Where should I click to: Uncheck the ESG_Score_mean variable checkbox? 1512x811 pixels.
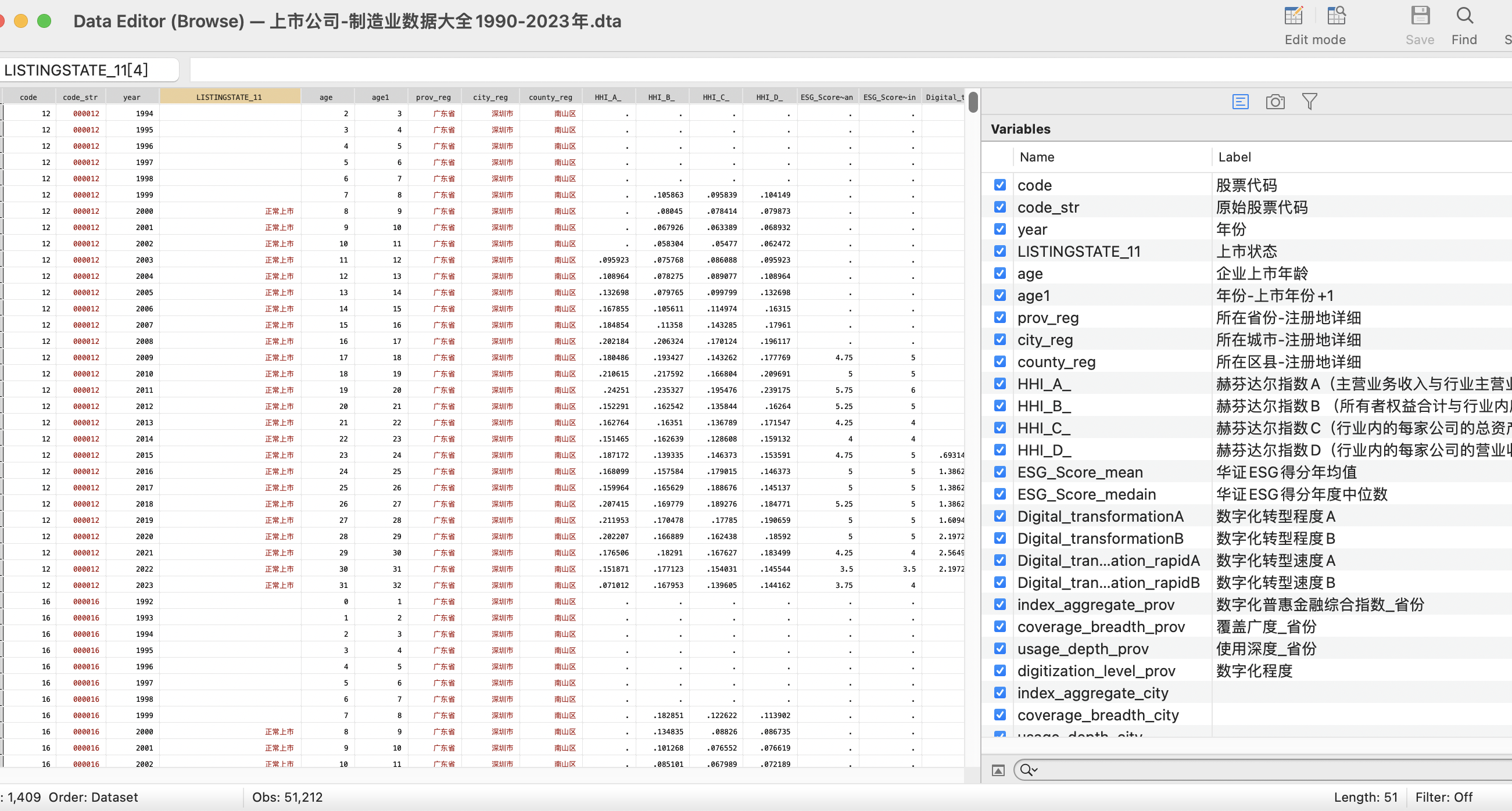pos(1000,472)
